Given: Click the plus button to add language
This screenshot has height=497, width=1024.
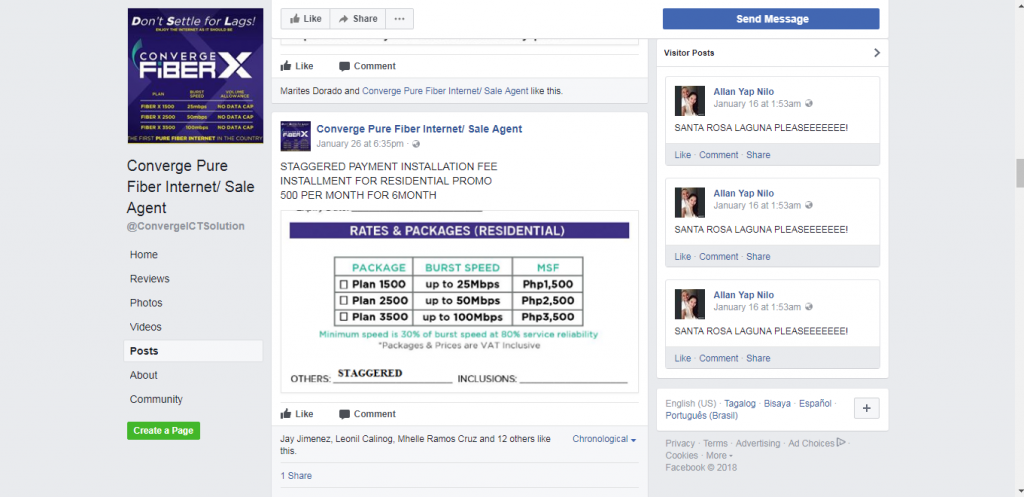Looking at the screenshot, I should click(867, 409).
